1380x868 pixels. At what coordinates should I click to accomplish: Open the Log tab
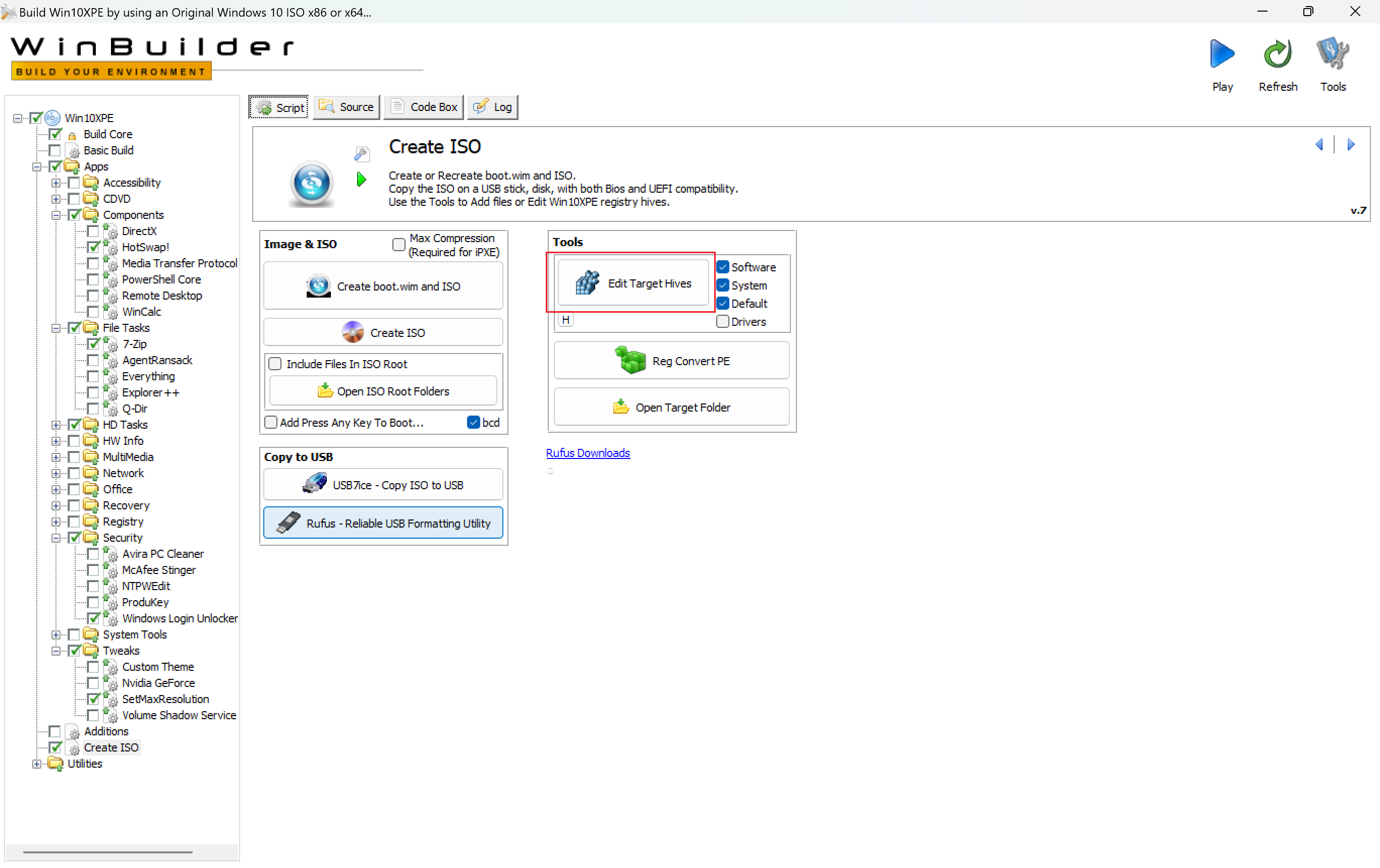pyautogui.click(x=493, y=107)
